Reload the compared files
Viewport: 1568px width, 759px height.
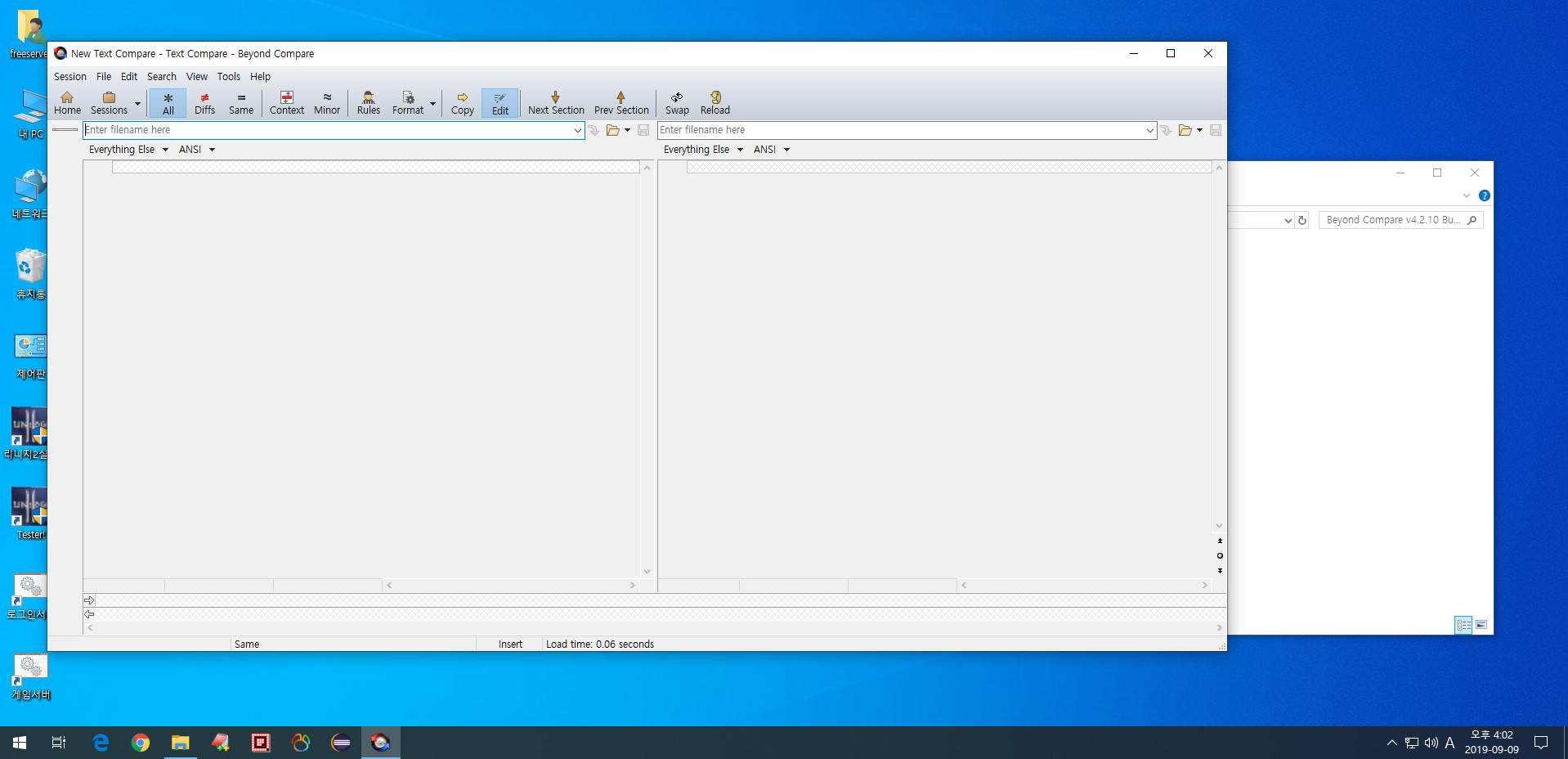tap(715, 103)
